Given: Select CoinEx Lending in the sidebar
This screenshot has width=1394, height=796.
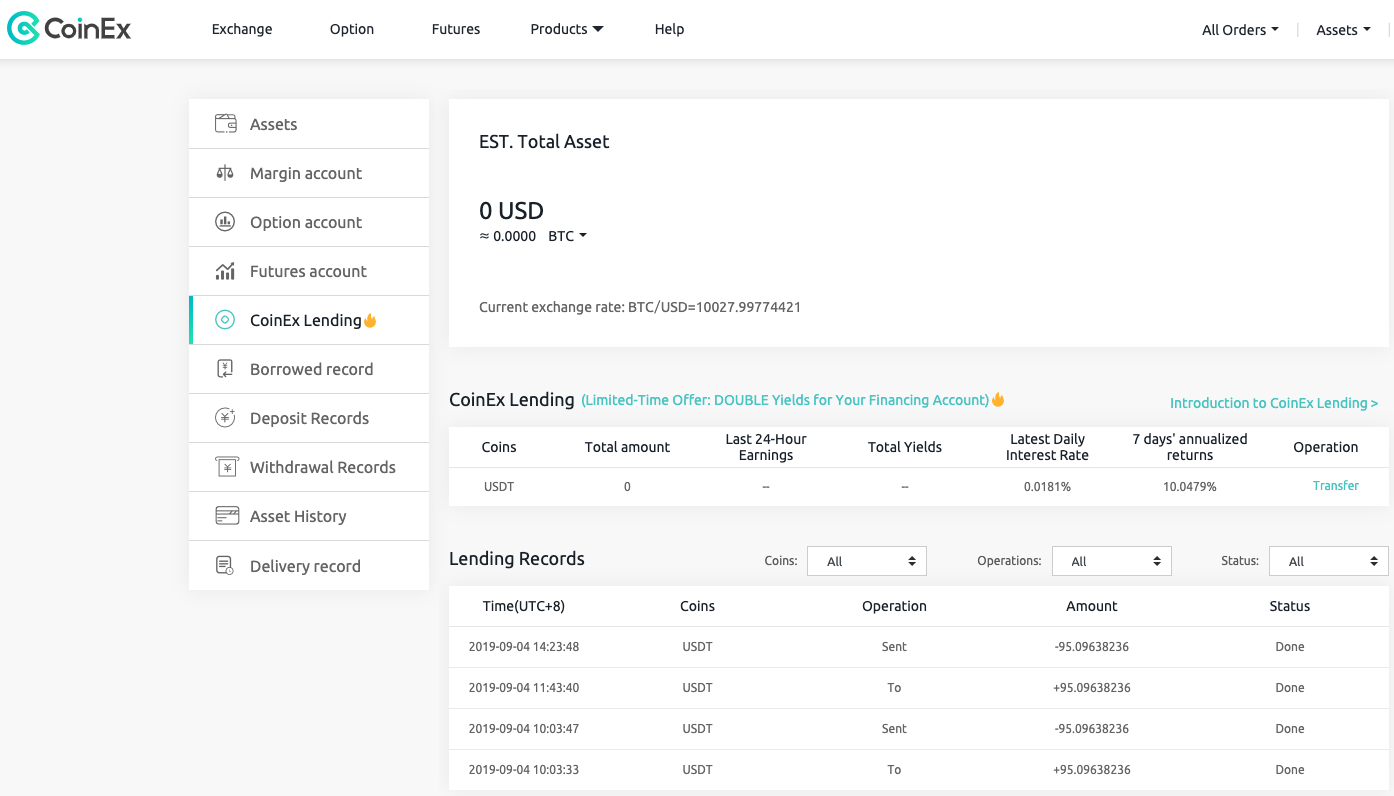Looking at the screenshot, I should (309, 320).
